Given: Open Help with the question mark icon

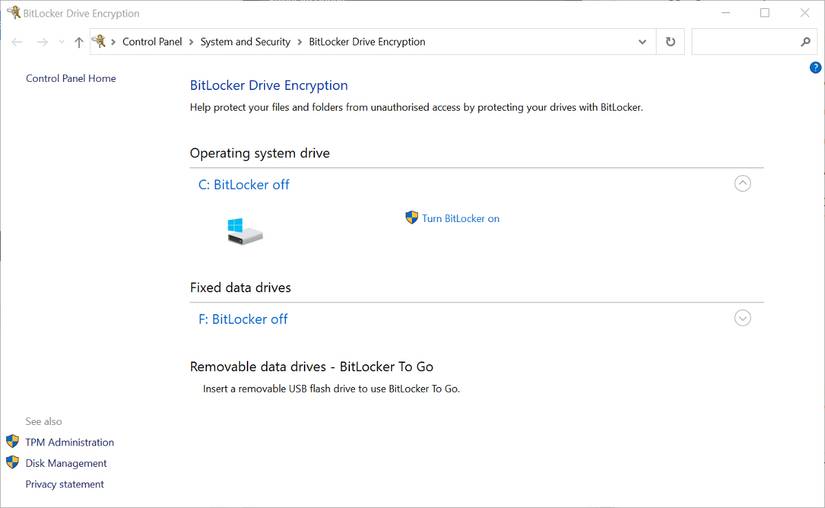Looking at the screenshot, I should click(815, 68).
